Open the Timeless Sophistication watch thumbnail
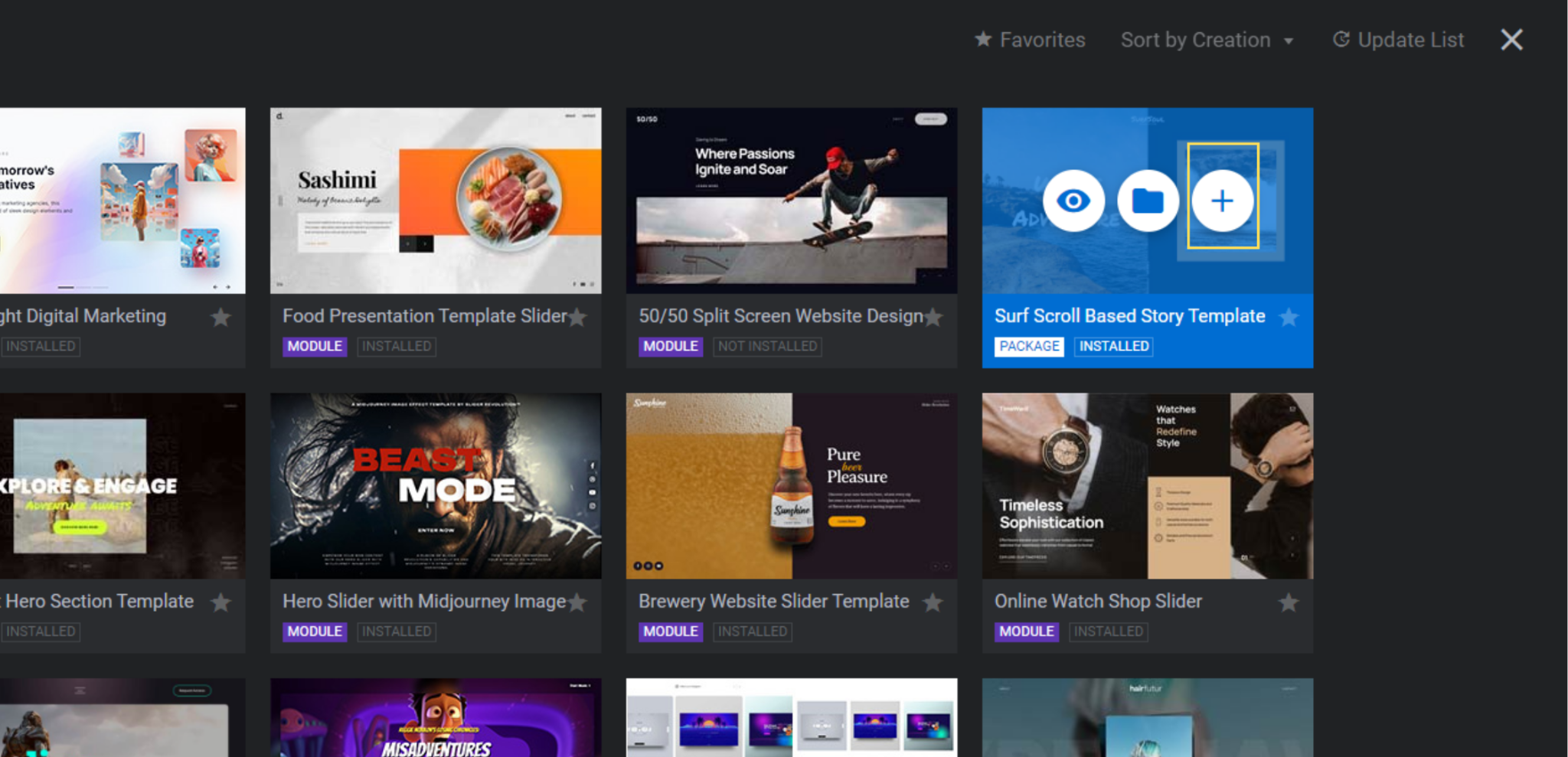 point(1148,486)
